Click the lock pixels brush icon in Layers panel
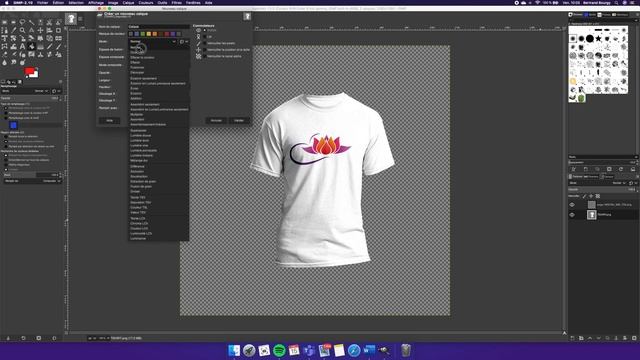The width and height of the screenshot is (640, 360). (x=584, y=196)
